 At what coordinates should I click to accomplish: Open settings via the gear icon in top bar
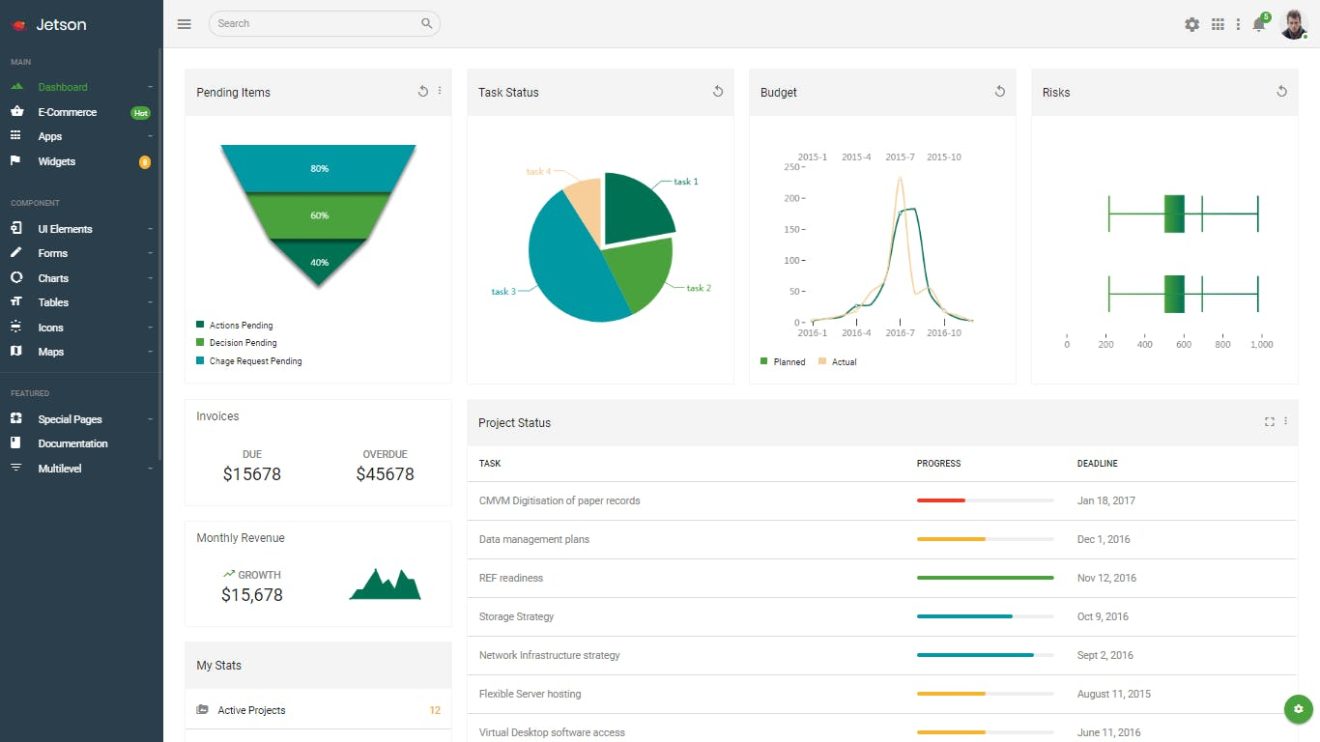click(x=1192, y=23)
